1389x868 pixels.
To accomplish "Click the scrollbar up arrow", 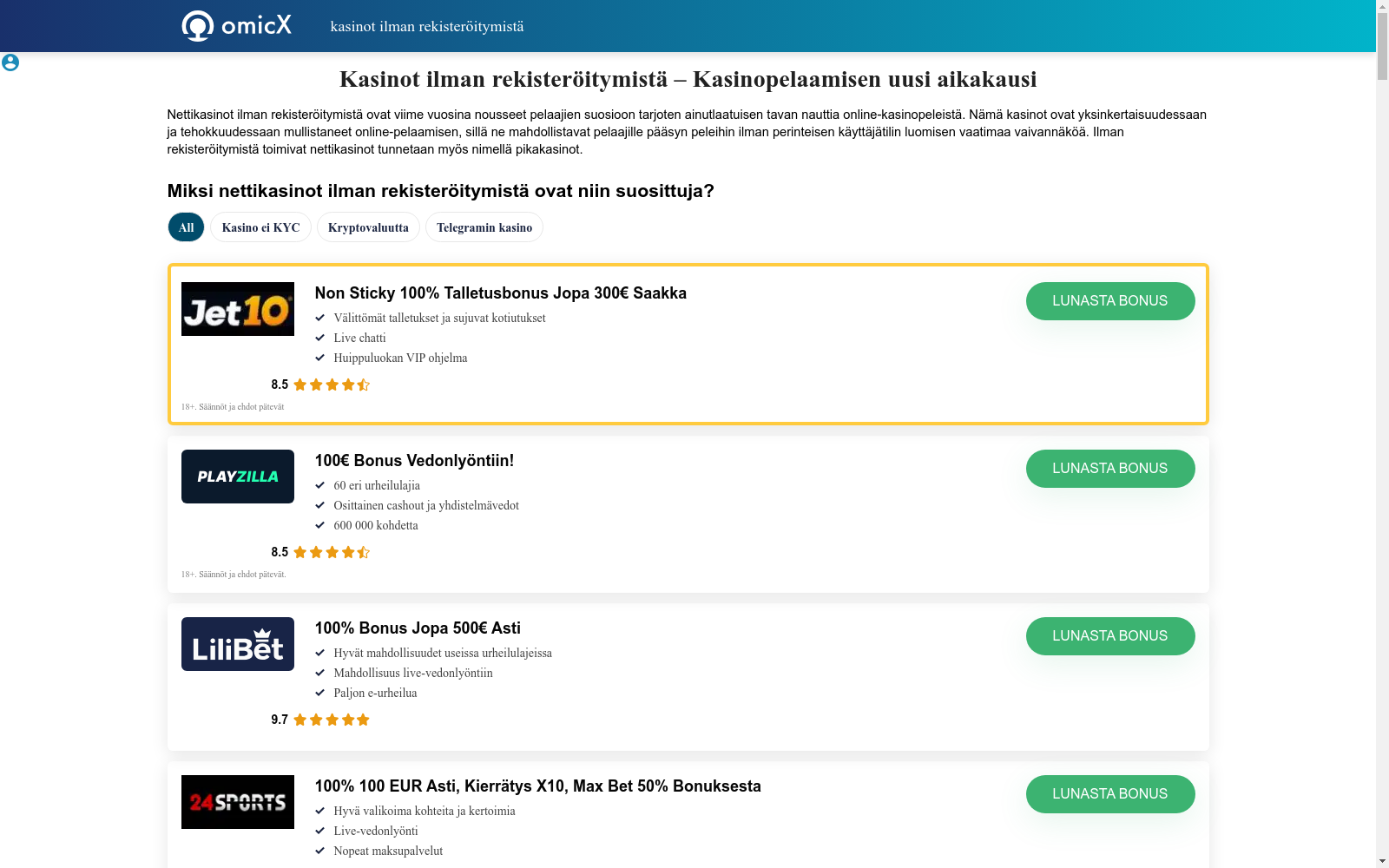I will click(x=1382, y=6).
